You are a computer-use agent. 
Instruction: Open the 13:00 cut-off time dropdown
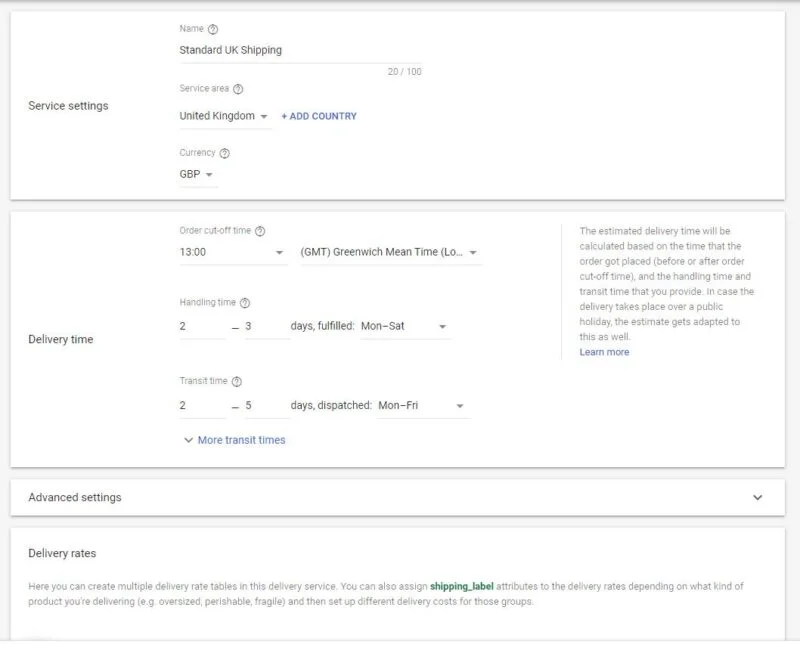pos(230,252)
